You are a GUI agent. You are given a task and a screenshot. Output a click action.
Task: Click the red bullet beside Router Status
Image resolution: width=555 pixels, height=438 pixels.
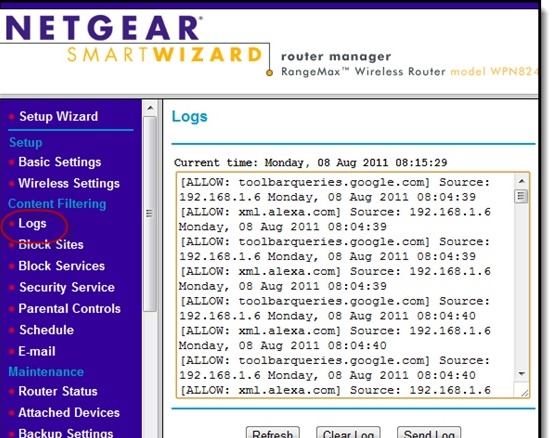12,391
